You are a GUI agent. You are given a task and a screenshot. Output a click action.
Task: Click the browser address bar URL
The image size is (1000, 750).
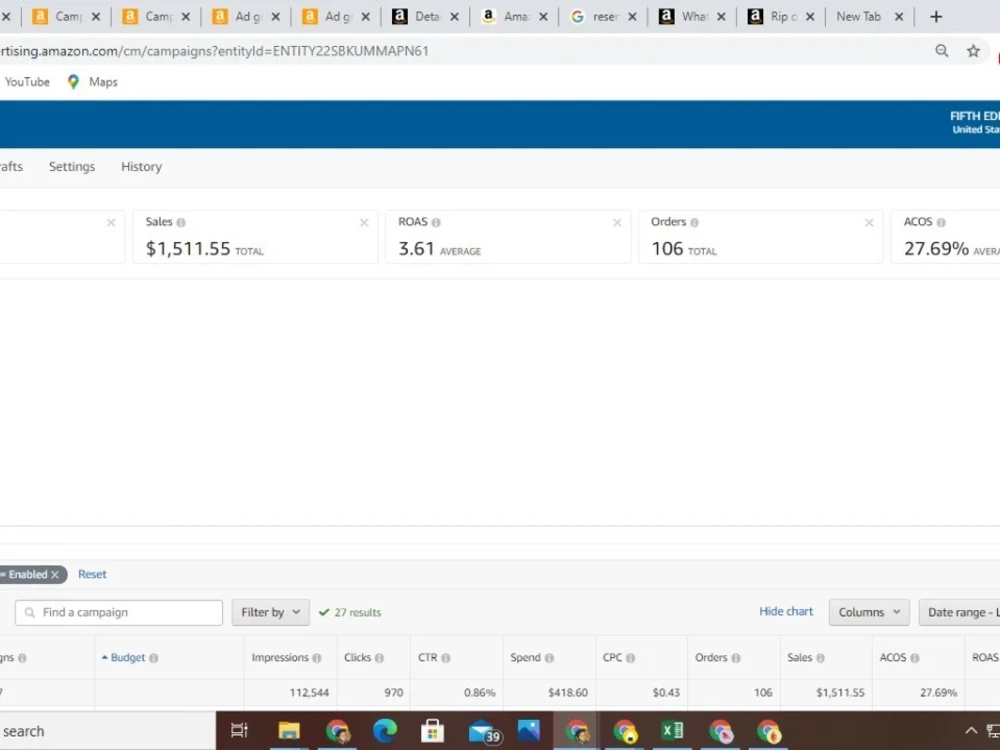214,51
